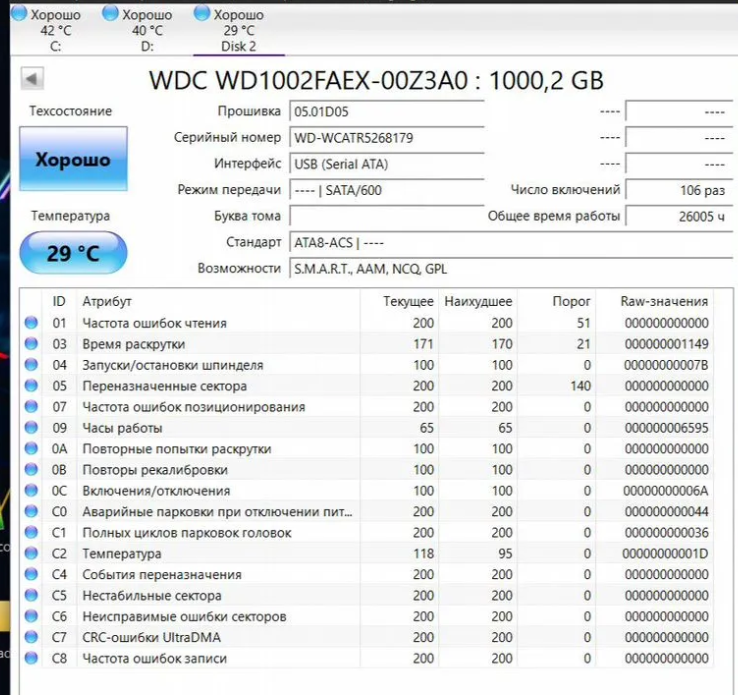Select the Частота ошибок чтения row

tap(367, 323)
